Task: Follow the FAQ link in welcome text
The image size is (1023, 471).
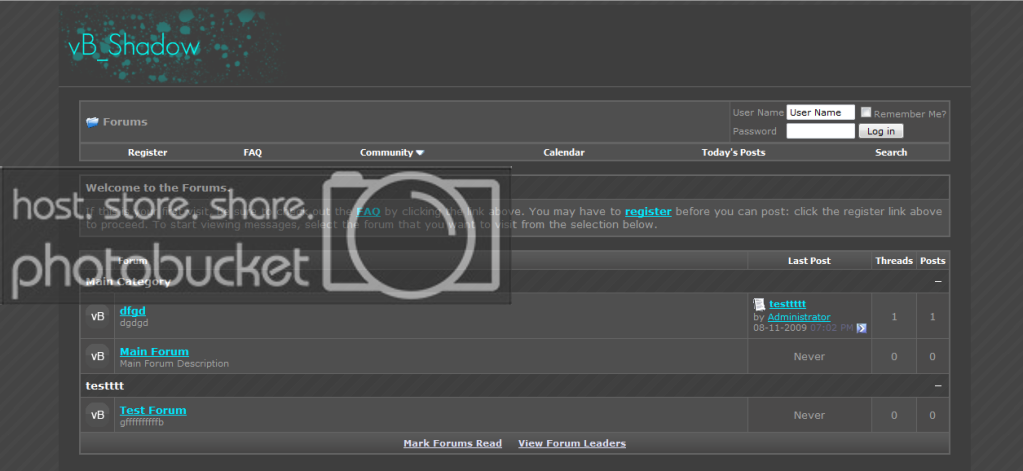Action: pos(368,211)
